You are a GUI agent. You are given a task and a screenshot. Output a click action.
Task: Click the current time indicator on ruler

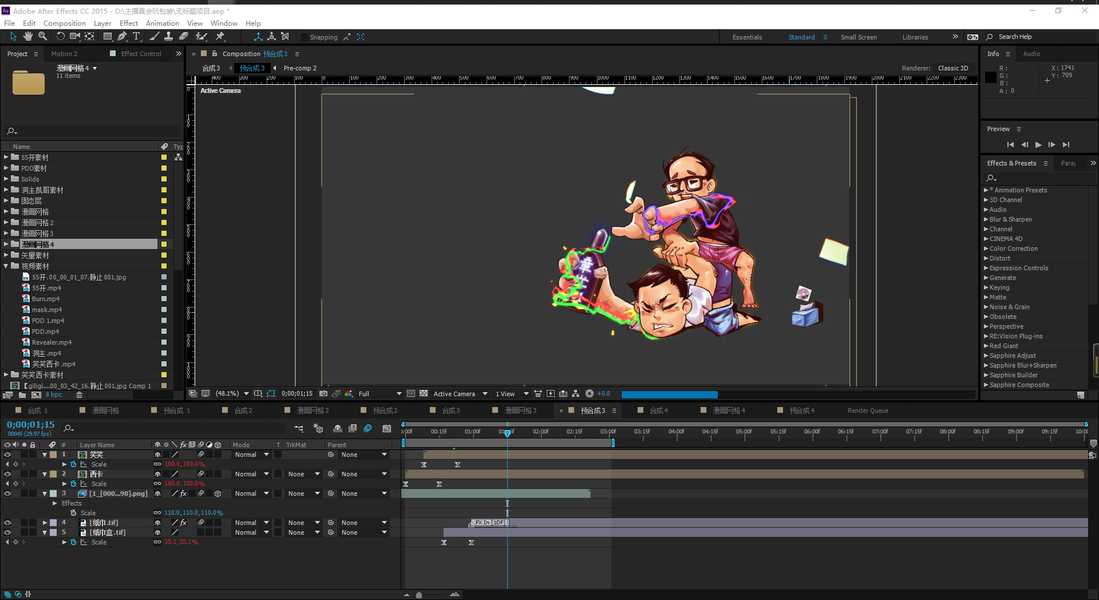tap(507, 433)
